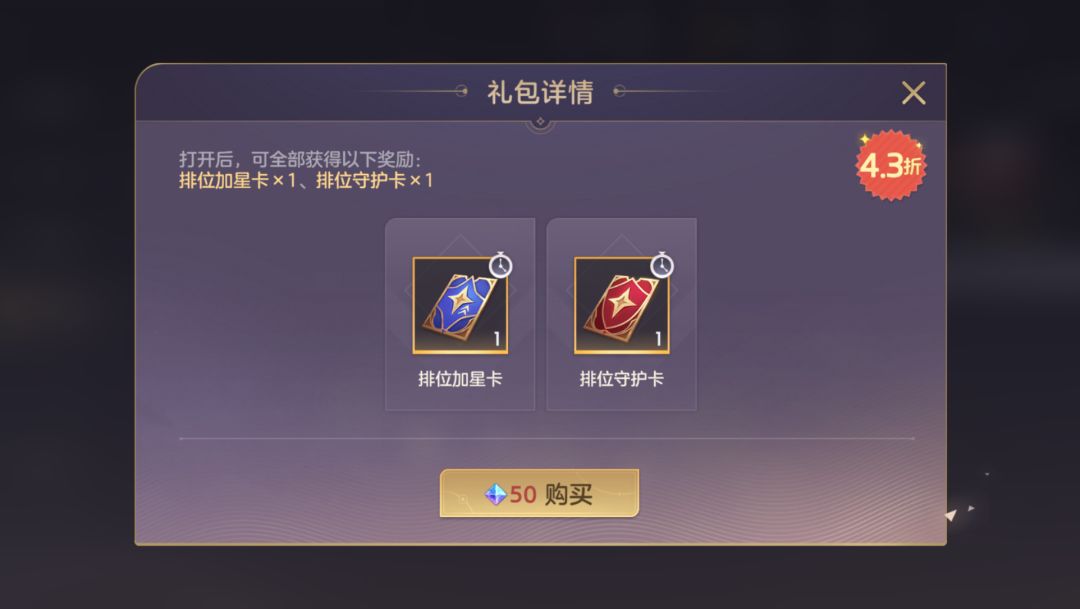Click the yellow reward list text line
Image resolution: width=1080 pixels, height=609 pixels.
(306, 180)
